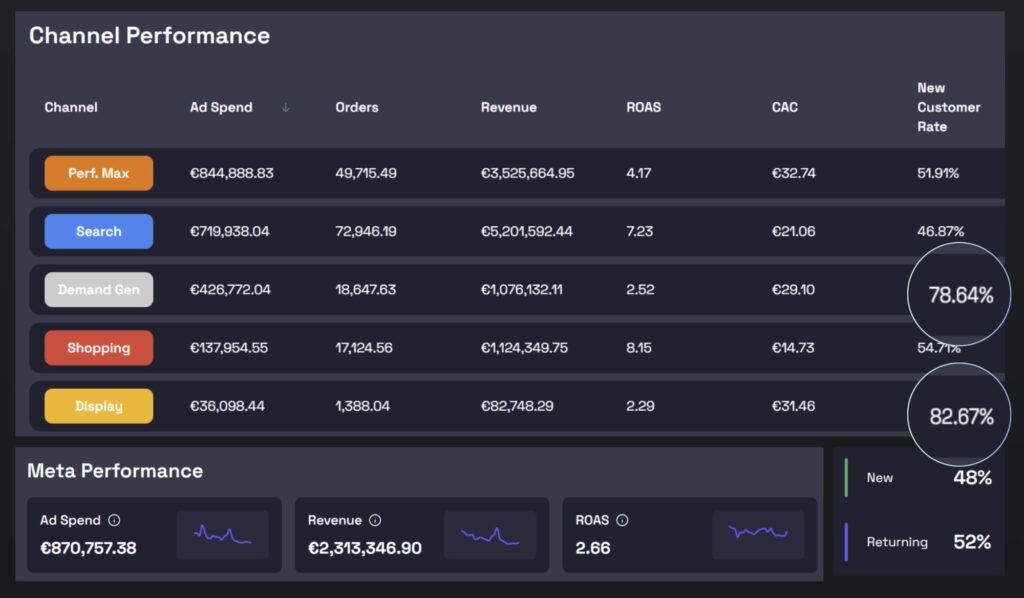Open the Meta ROAS sparkline chart
The width and height of the screenshot is (1024, 598).
758,535
